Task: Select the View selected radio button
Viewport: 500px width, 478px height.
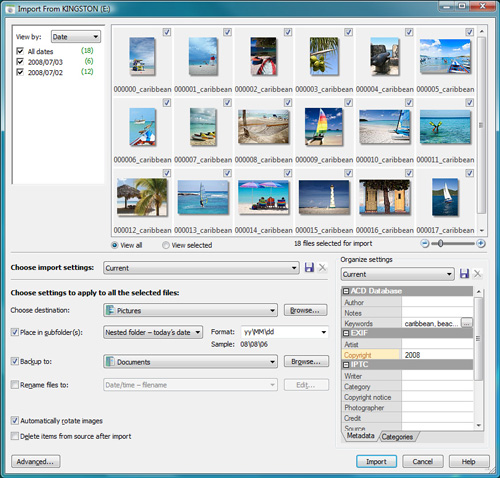Action: coord(166,245)
